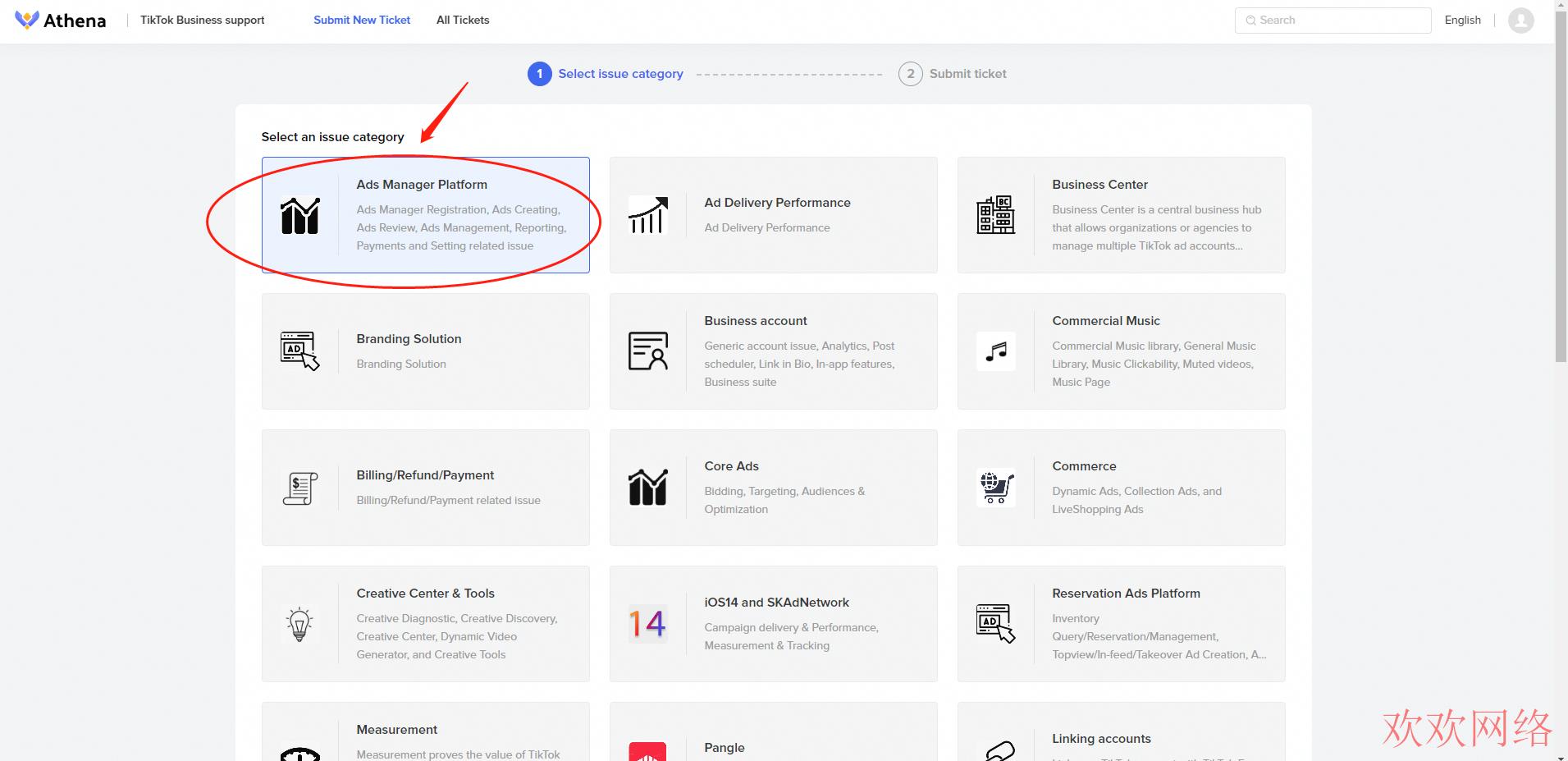Screen dimensions: 1568x761
Task: Select the Pangle card title
Action: [x=725, y=748]
